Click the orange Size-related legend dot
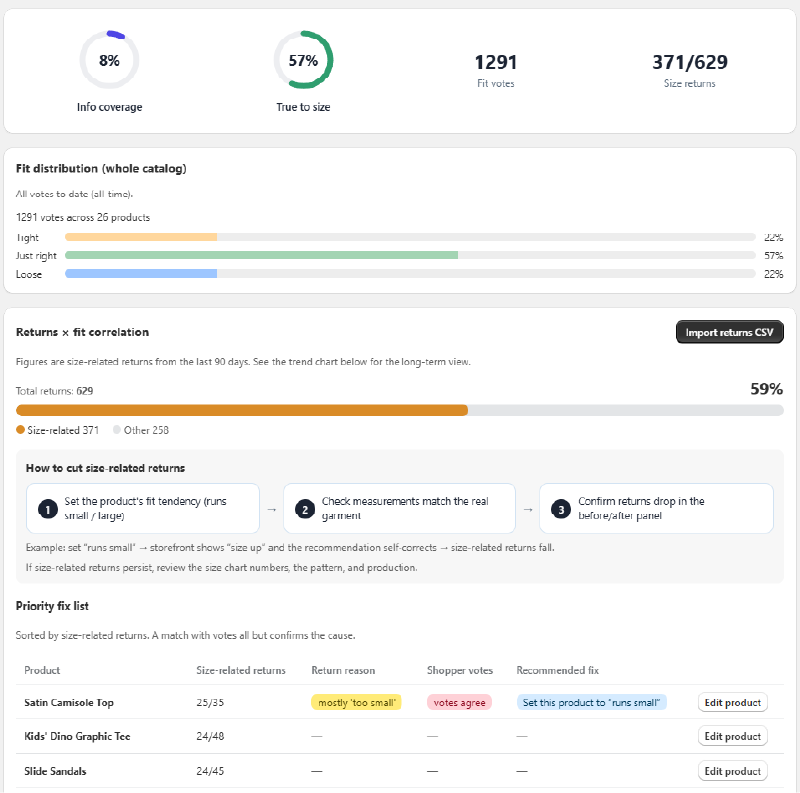Viewport: 800px width, 793px height. coord(20,430)
